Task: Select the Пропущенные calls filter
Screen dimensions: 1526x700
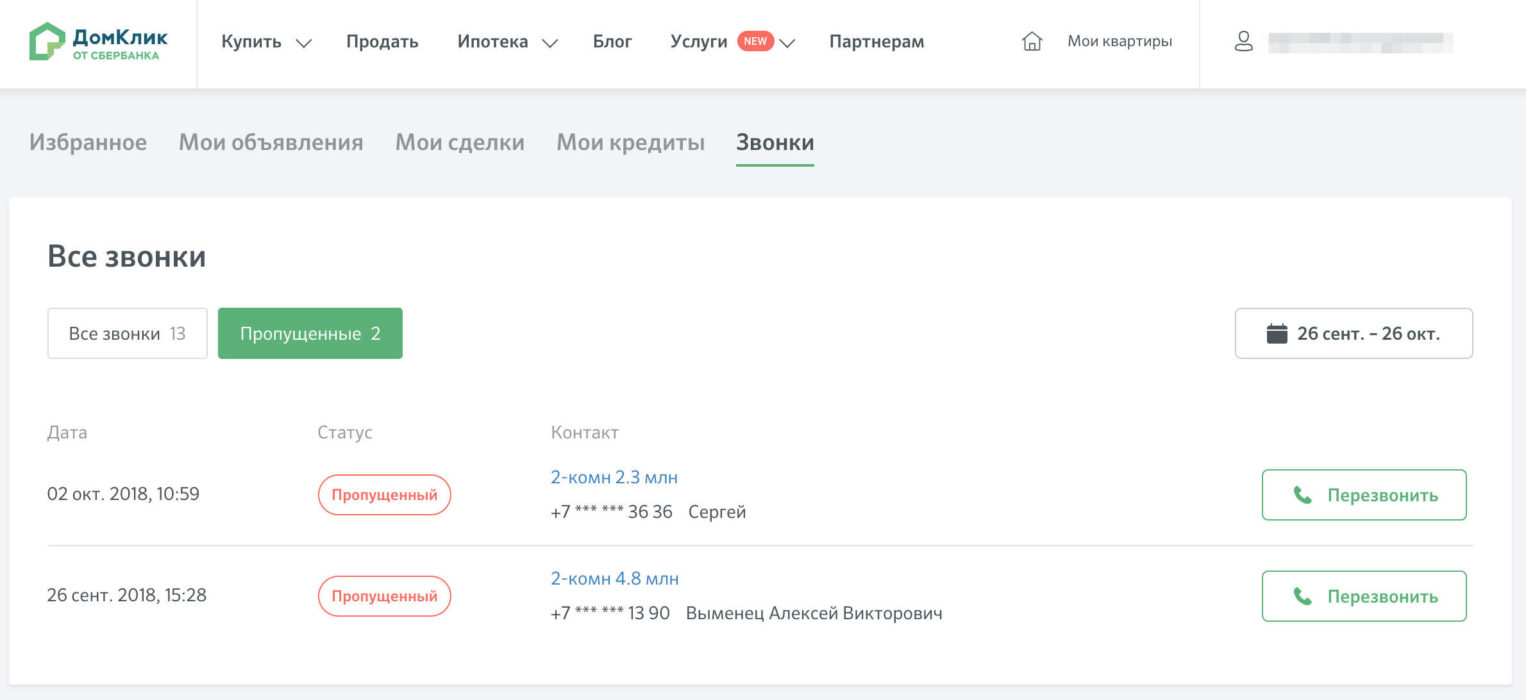Action: (310, 333)
